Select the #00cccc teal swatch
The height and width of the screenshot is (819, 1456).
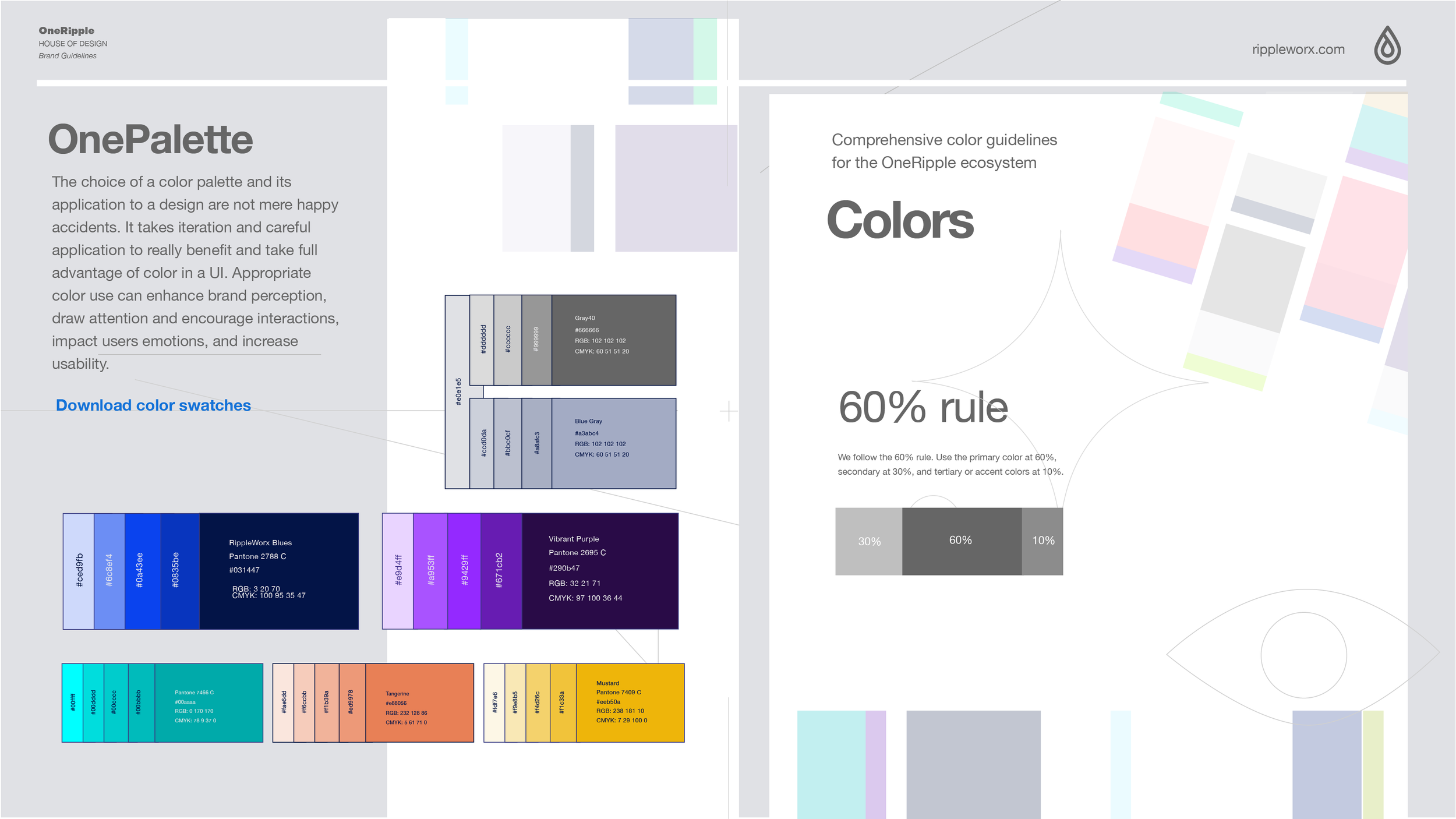pyautogui.click(x=116, y=702)
